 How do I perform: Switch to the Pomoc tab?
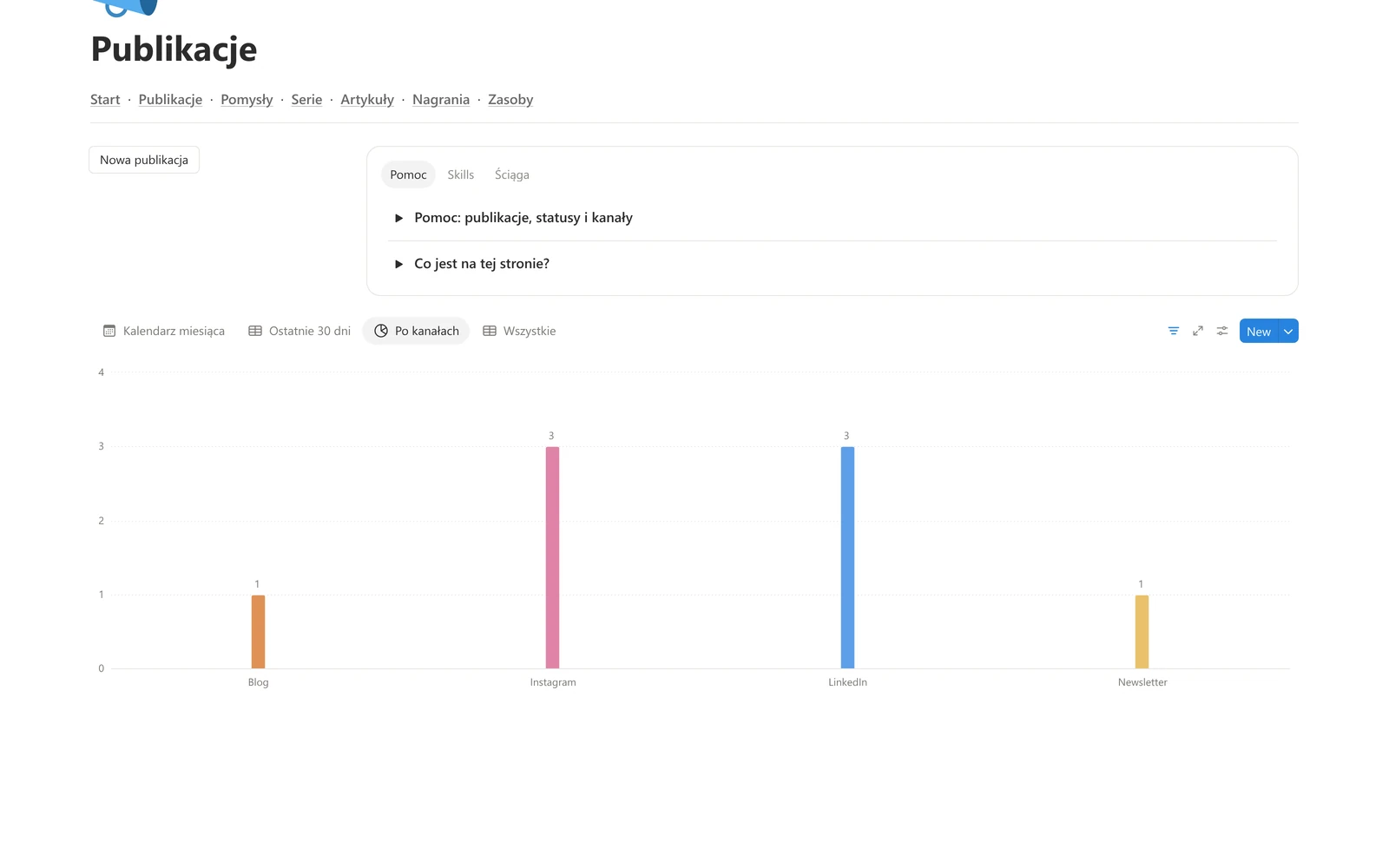pyautogui.click(x=408, y=174)
